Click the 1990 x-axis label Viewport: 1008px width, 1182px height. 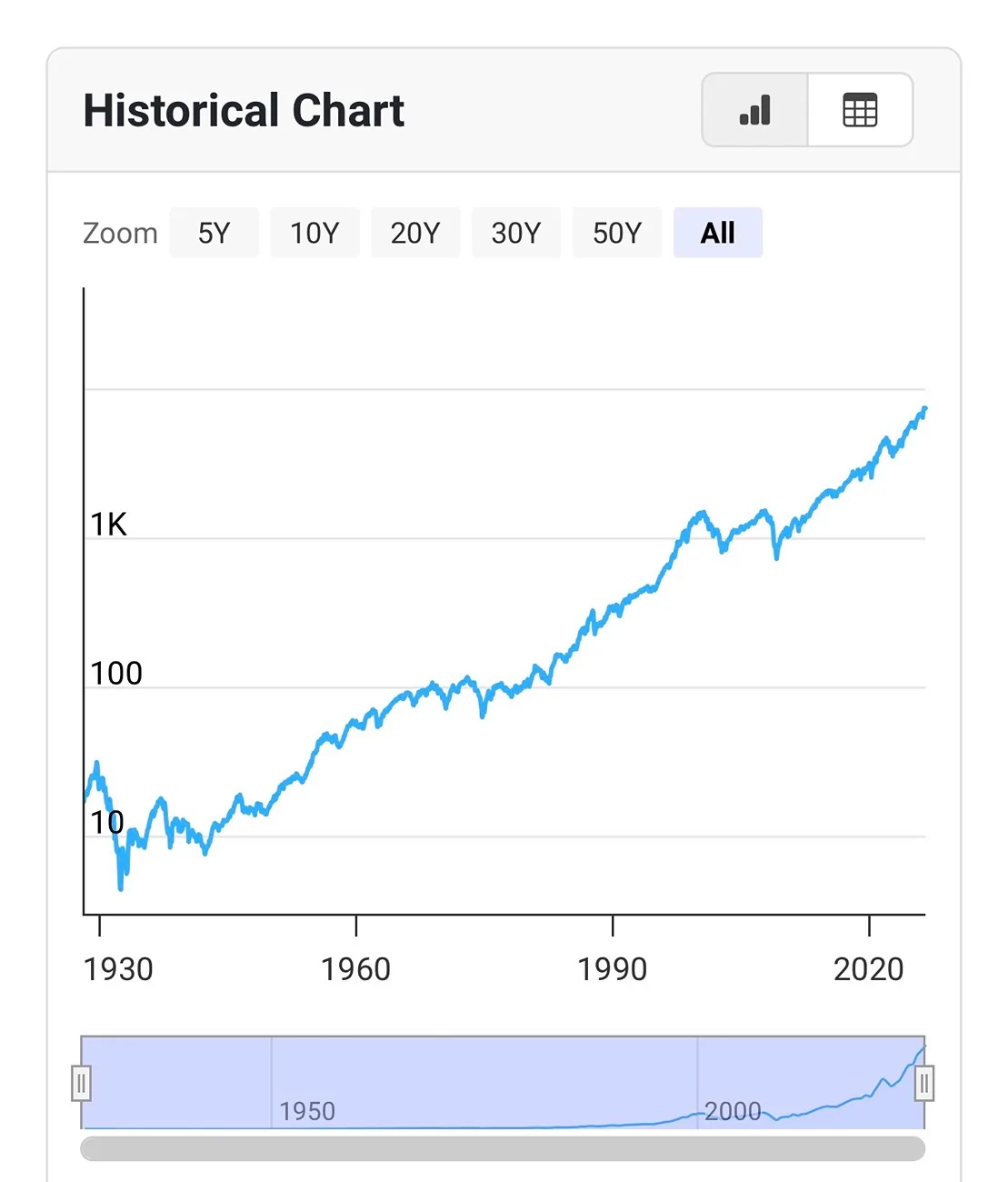613,969
